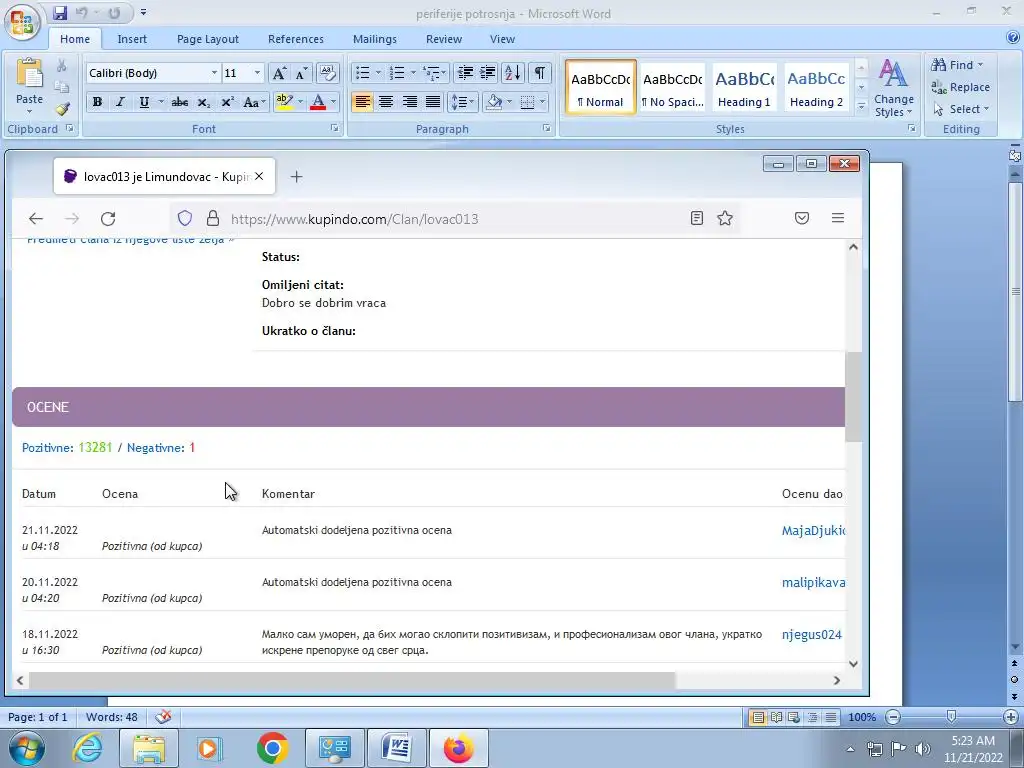Open the View tab
This screenshot has width=1024, height=768.
pos(502,39)
